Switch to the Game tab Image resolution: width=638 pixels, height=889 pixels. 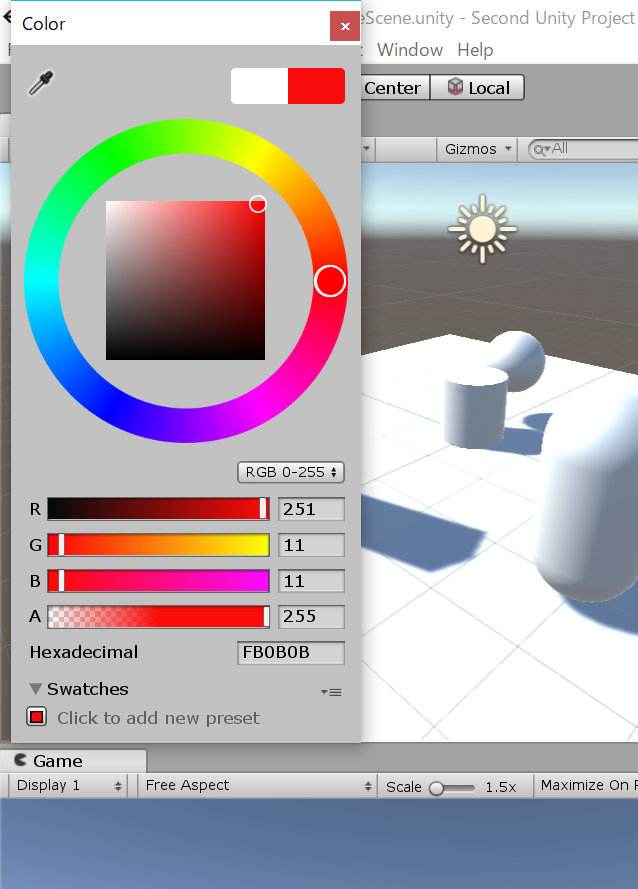pyautogui.click(x=58, y=761)
